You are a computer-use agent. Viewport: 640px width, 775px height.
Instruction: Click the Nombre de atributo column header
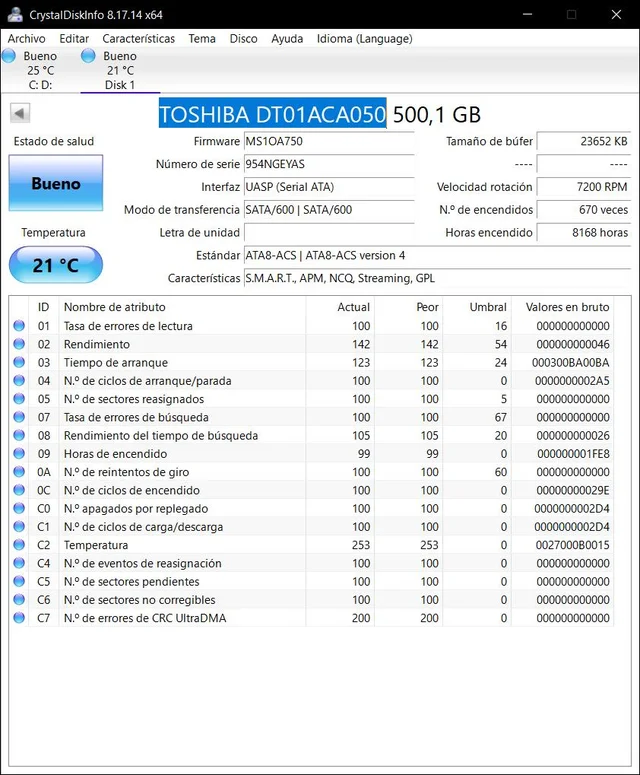(182, 307)
